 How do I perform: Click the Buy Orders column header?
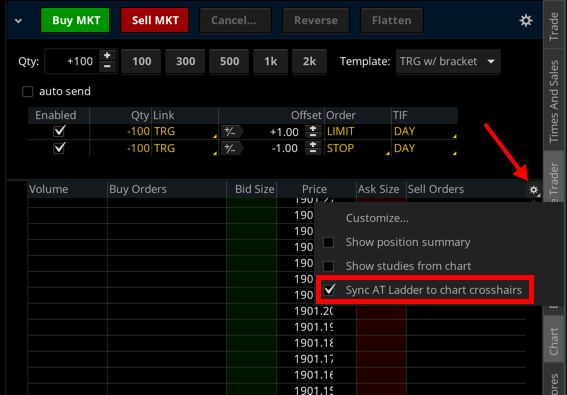167,189
